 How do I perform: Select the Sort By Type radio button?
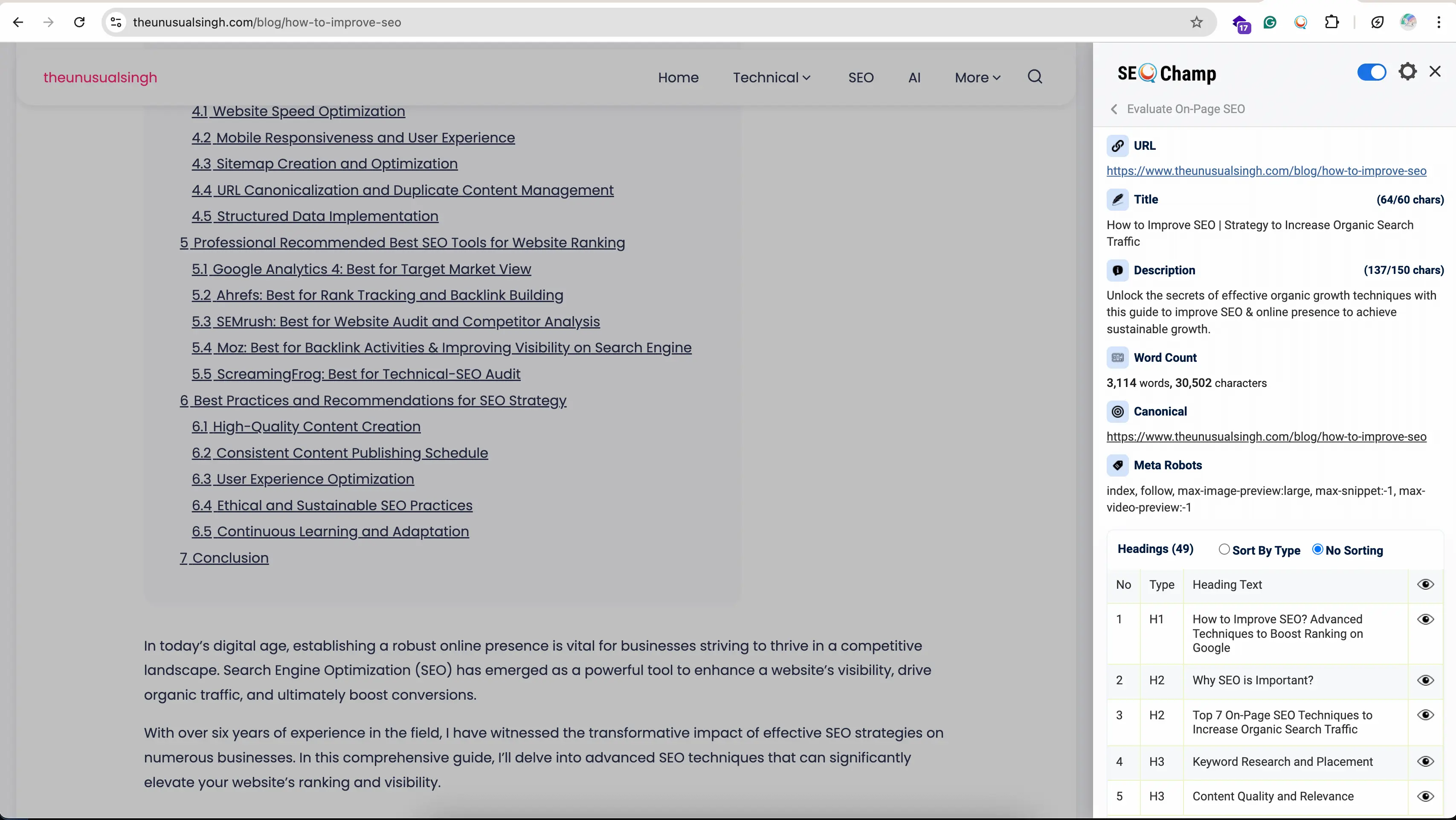click(x=1224, y=549)
